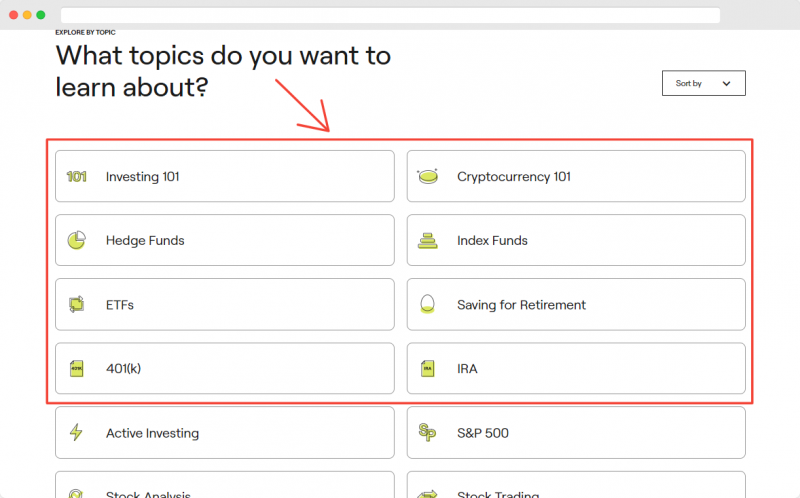Go to the Hedge Funds topic
The image size is (800, 498).
[224, 240]
